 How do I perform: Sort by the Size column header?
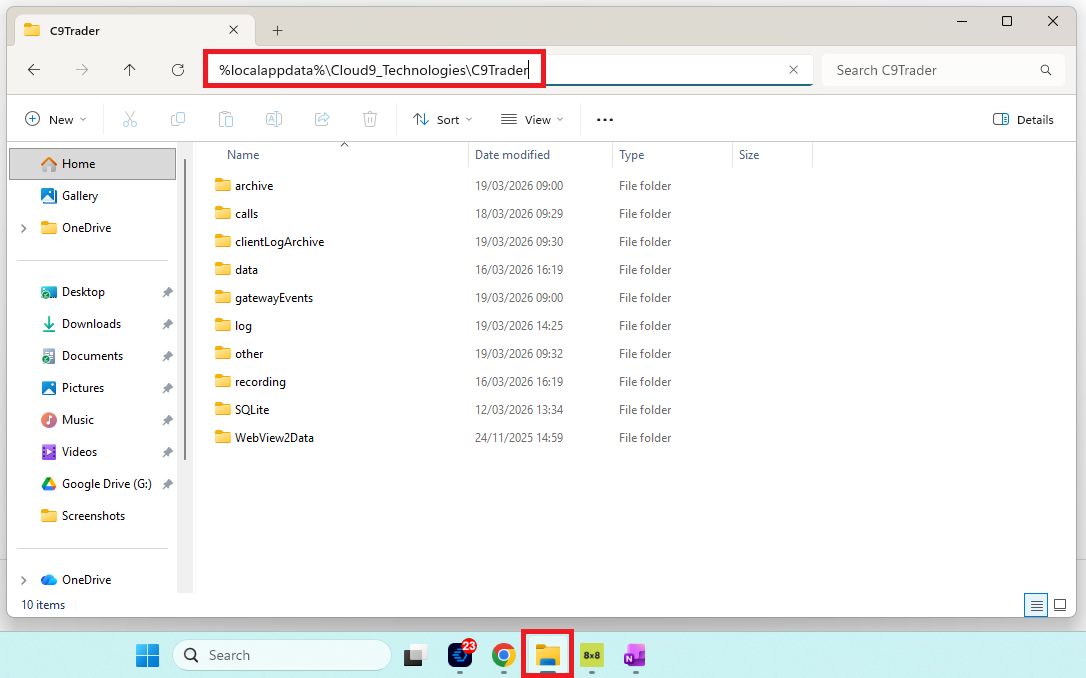772,155
